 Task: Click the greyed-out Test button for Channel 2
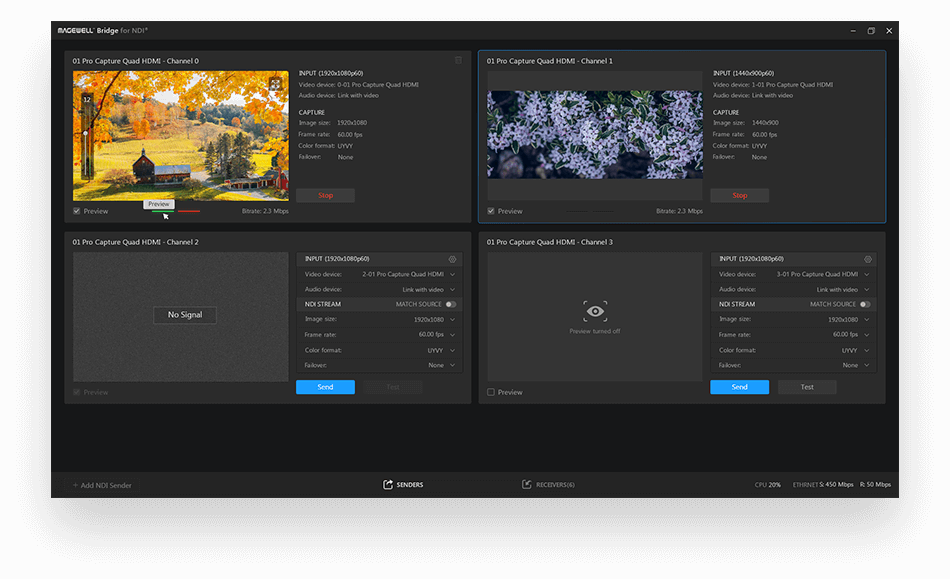(393, 387)
